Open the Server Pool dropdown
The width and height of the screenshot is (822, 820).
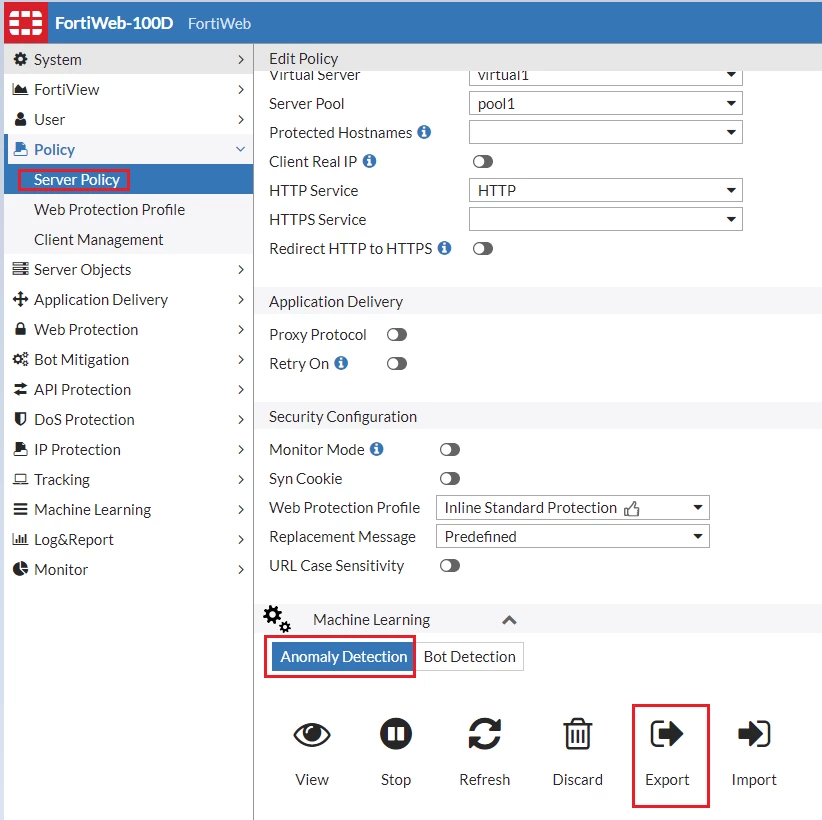tap(605, 103)
